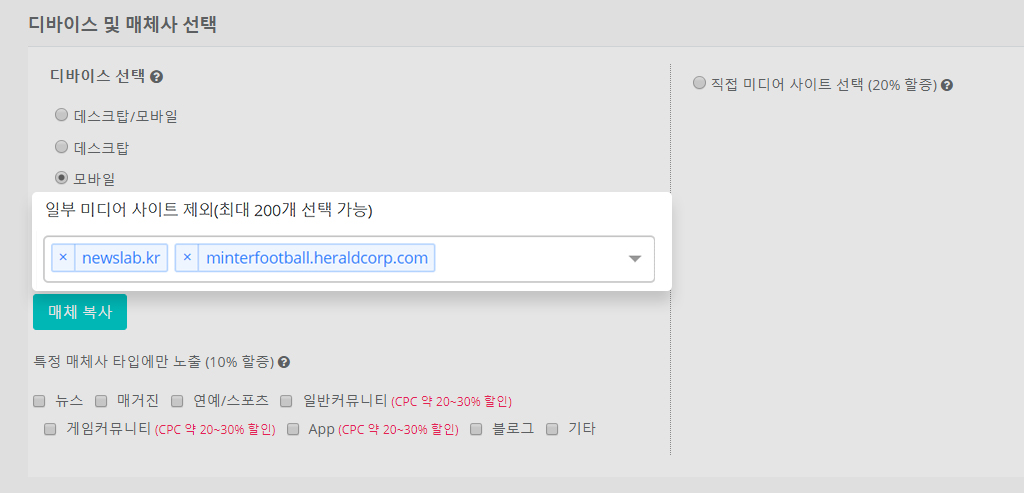Select the 기타 checkbox
The width and height of the screenshot is (1024, 493).
pos(552,429)
